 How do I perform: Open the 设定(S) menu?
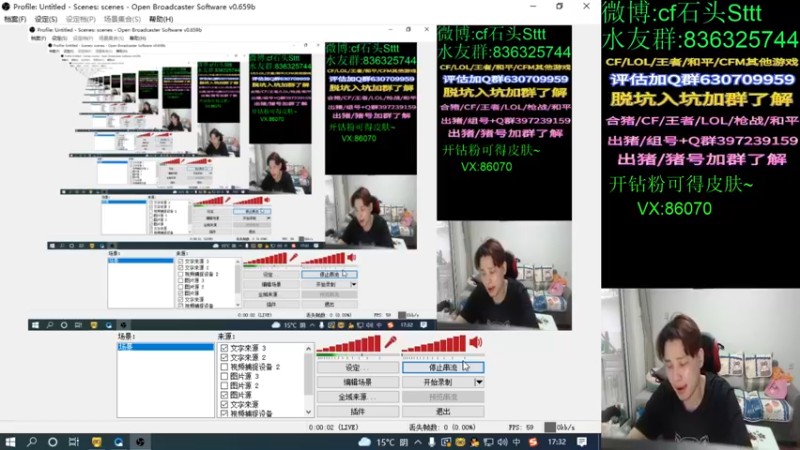46,19
